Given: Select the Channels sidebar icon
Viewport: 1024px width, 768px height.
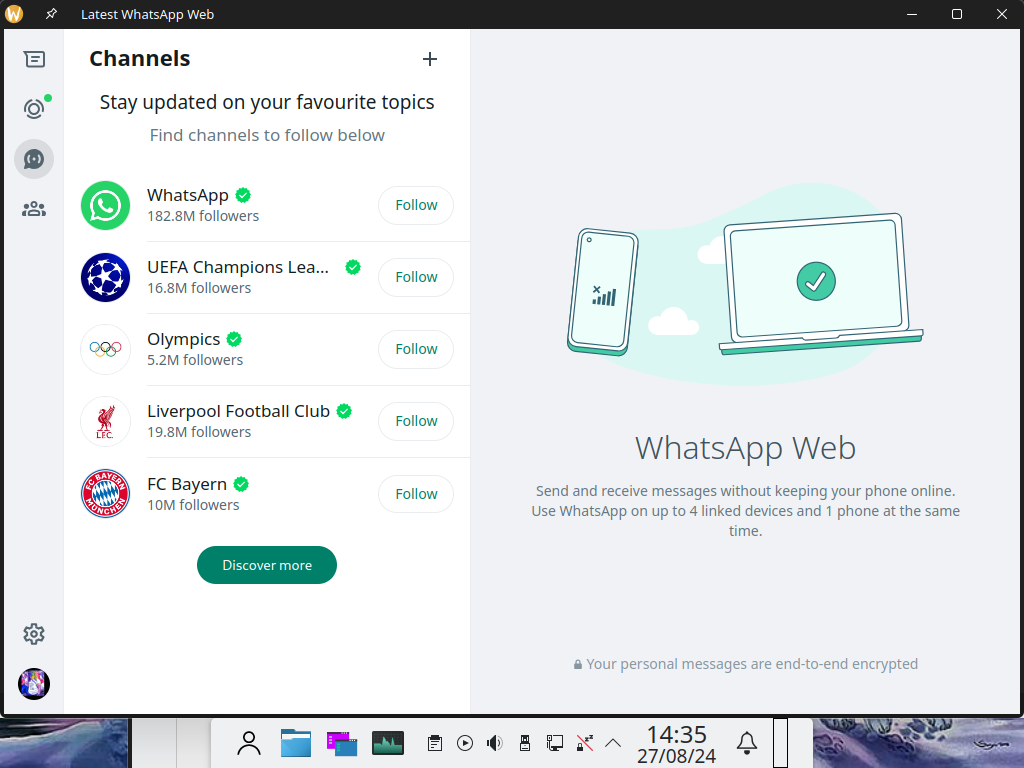Looking at the screenshot, I should 34,159.
